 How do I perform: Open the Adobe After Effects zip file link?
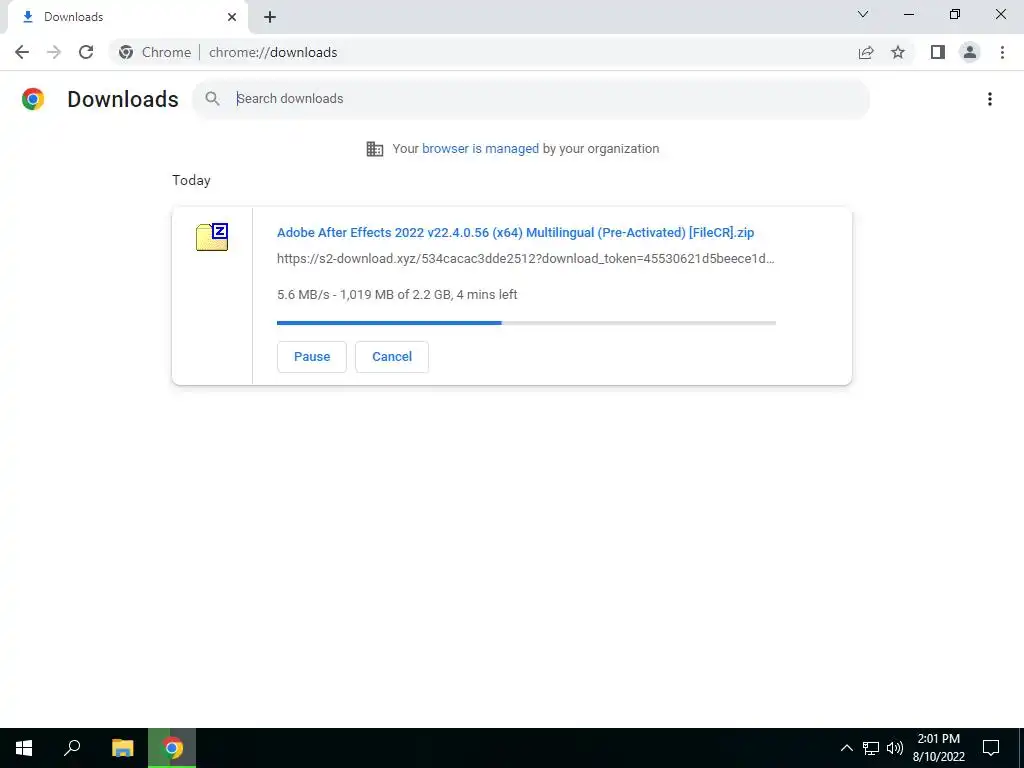tap(515, 232)
